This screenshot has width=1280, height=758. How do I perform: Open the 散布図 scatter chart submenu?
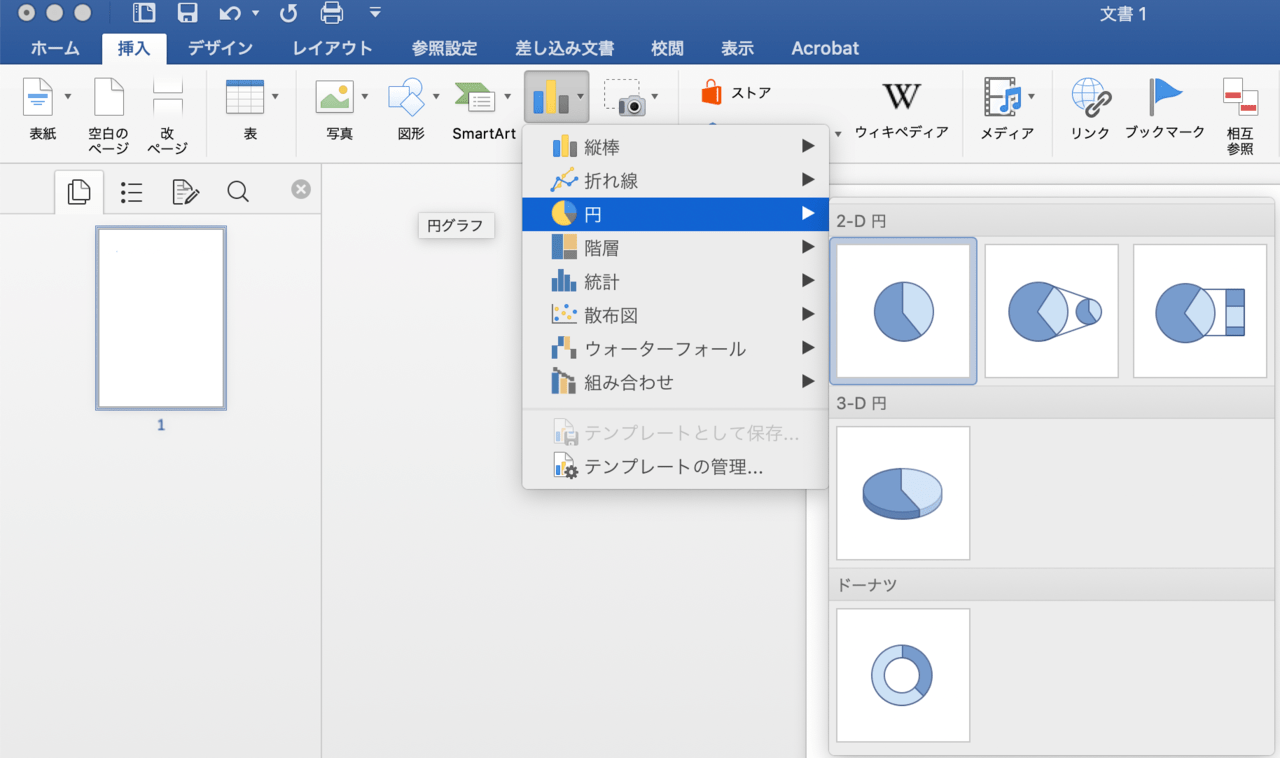675,315
